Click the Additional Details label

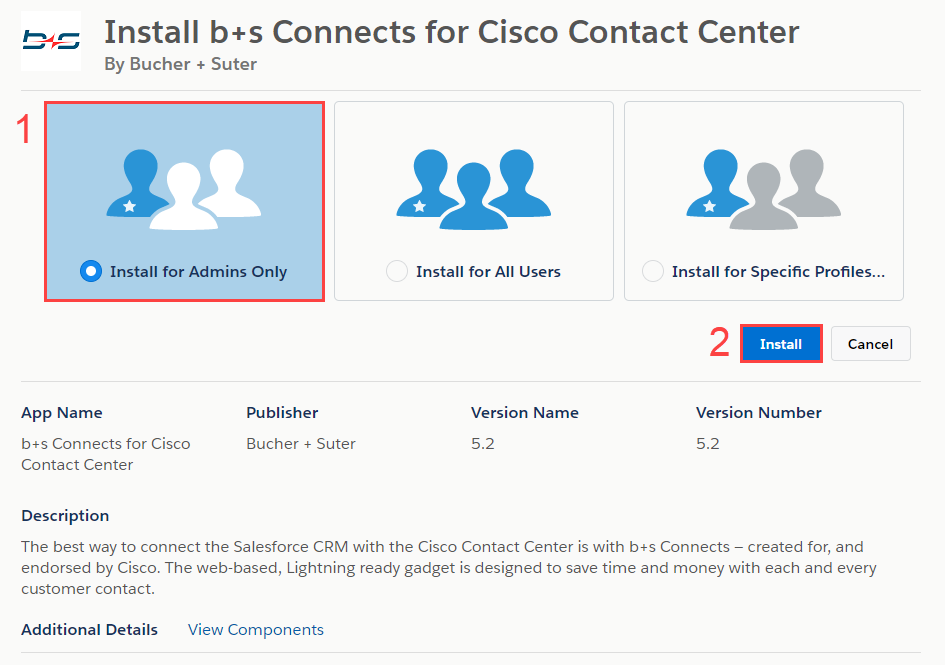[x=89, y=629]
